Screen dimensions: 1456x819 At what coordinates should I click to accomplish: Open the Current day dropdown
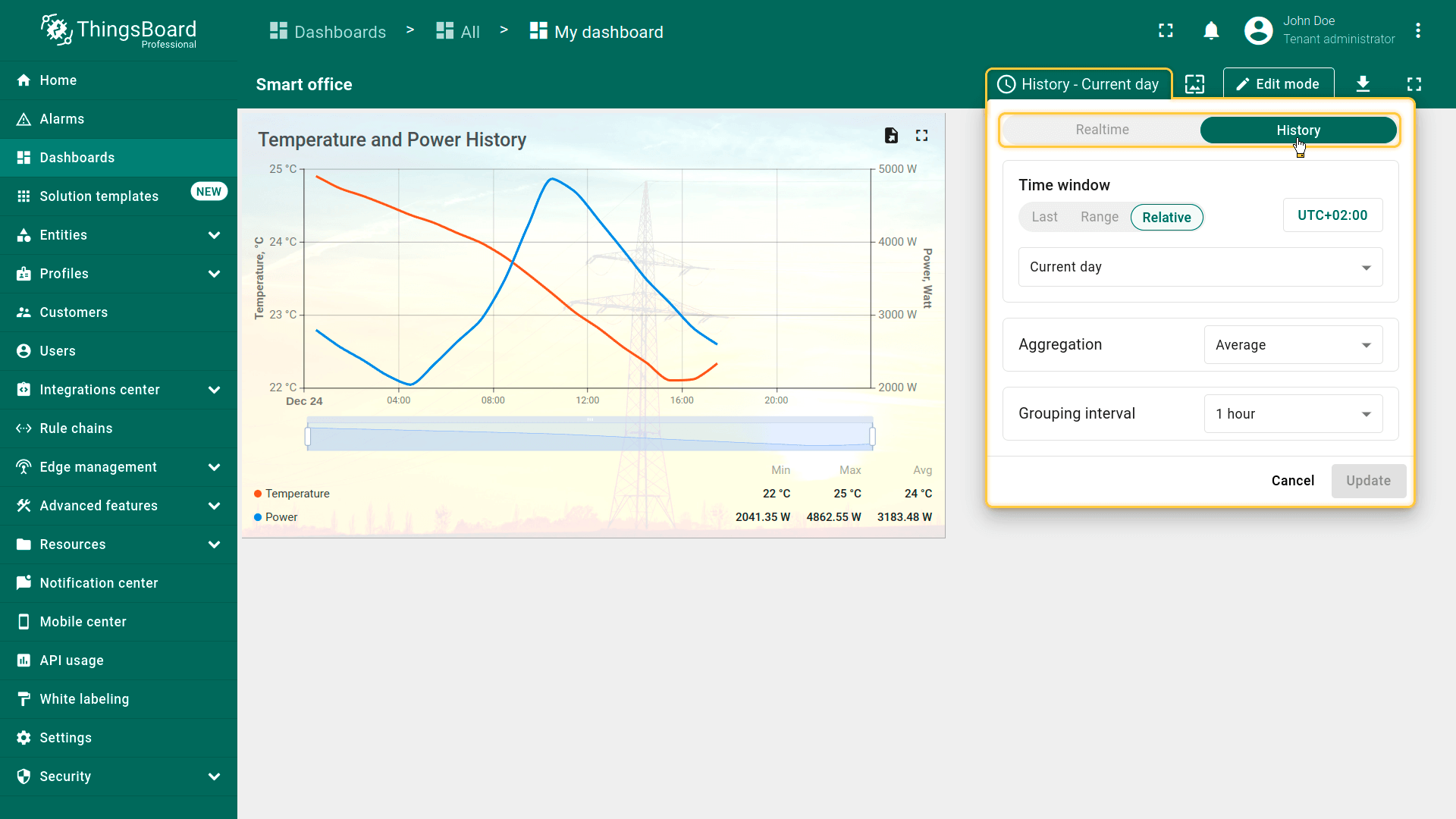[x=1200, y=267]
